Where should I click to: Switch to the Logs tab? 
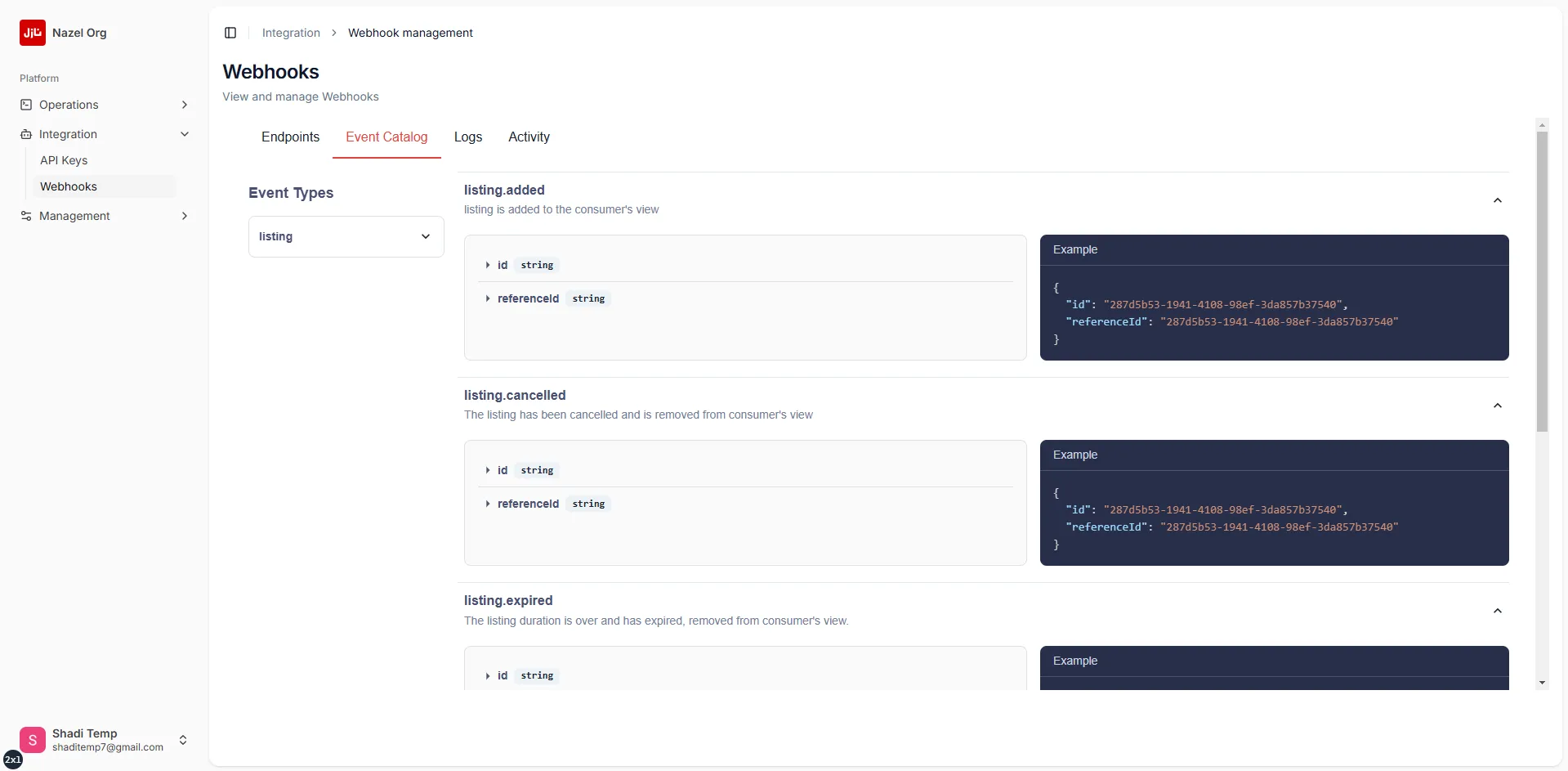click(x=467, y=137)
